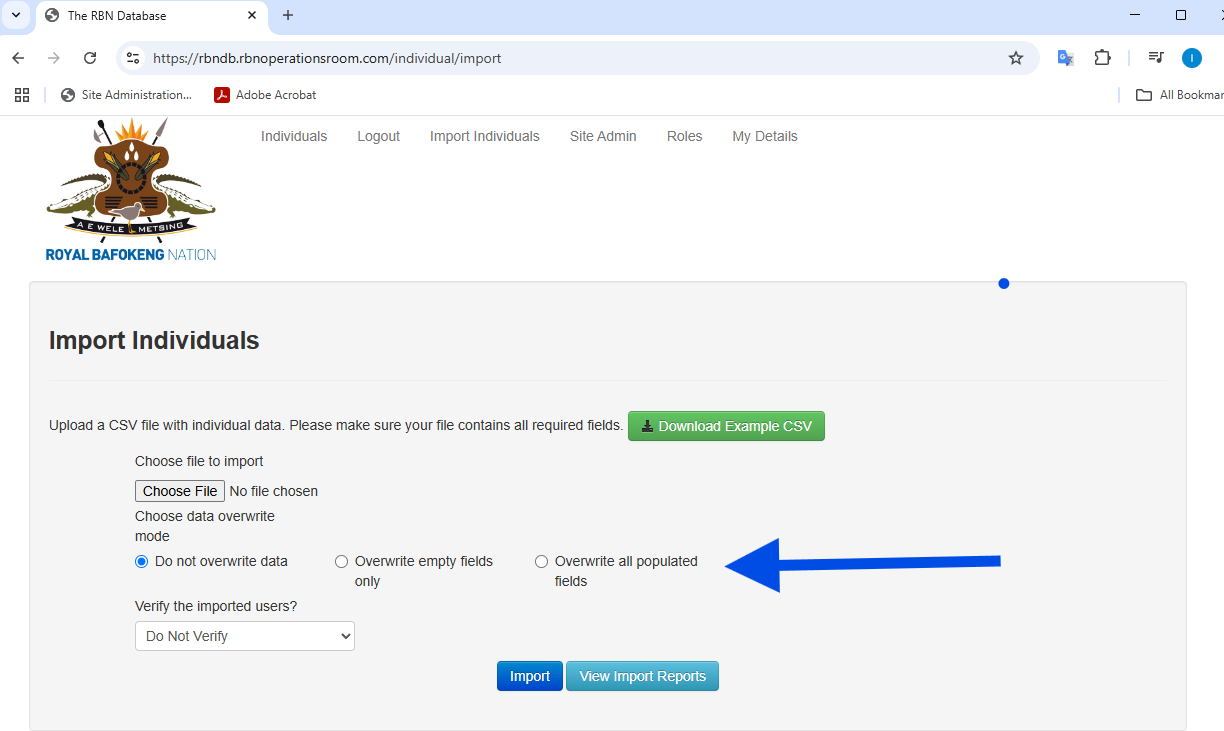The width and height of the screenshot is (1224, 731).
Task: Open the Adobe Acrobat bookmark
Action: (x=265, y=95)
